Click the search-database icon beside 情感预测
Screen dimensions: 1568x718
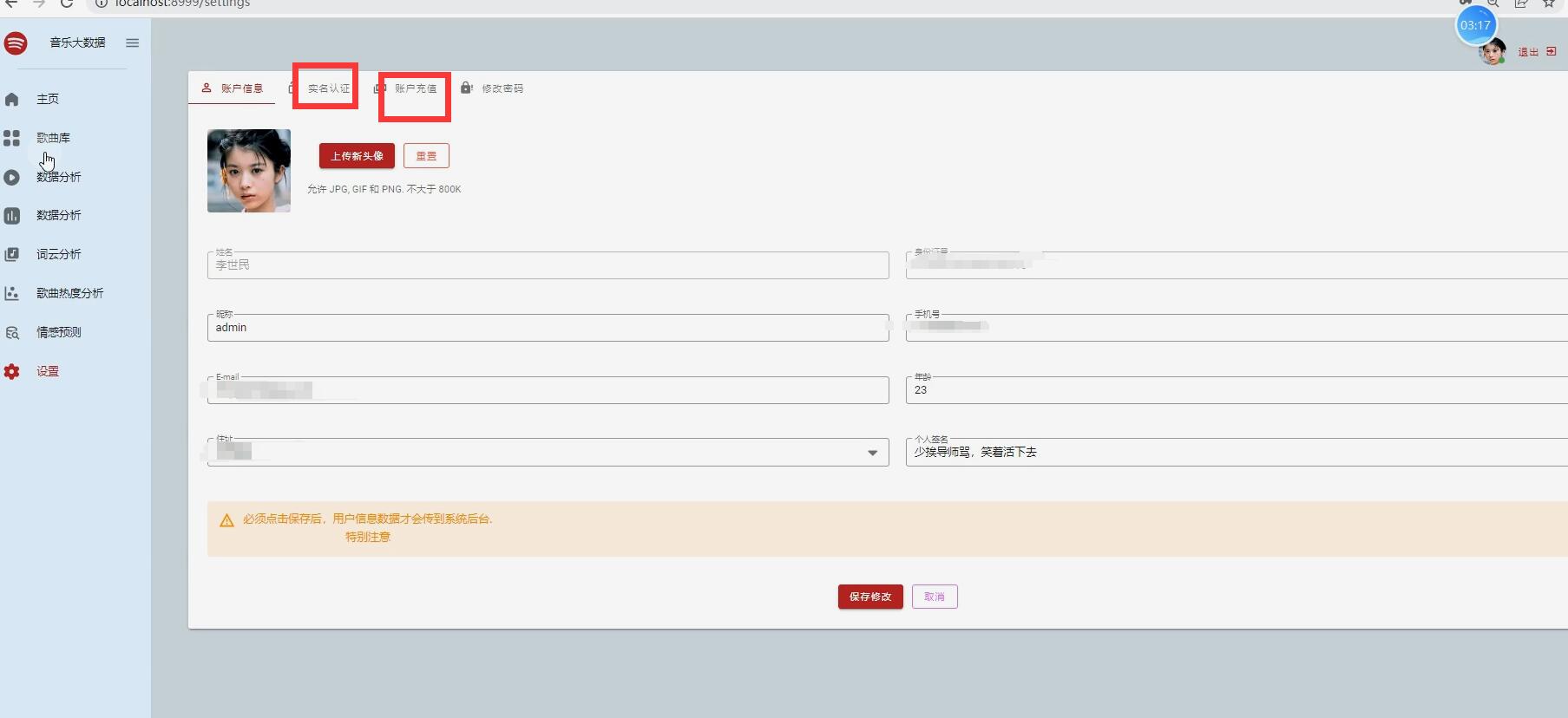point(12,332)
